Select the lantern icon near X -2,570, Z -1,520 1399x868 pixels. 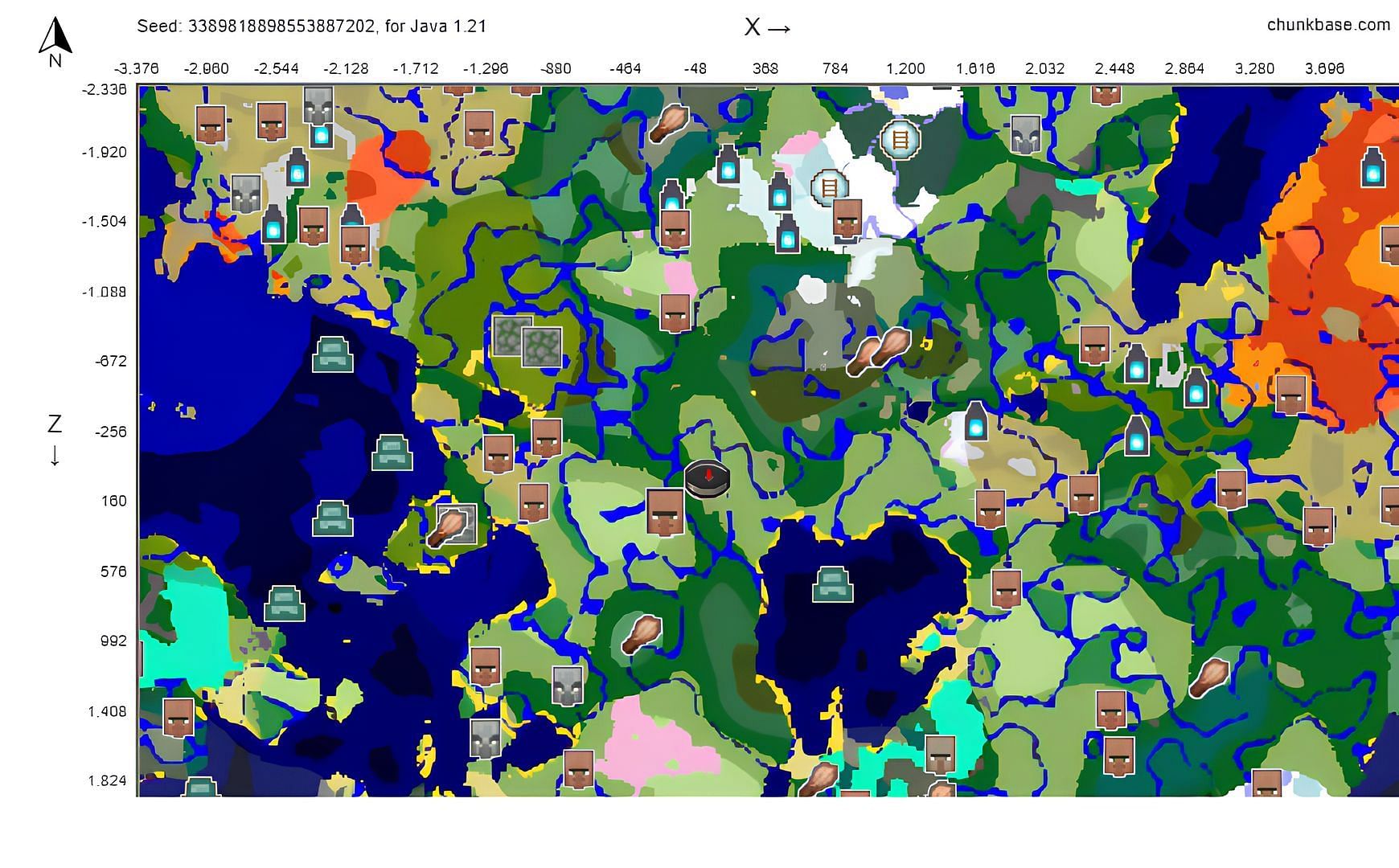(273, 224)
